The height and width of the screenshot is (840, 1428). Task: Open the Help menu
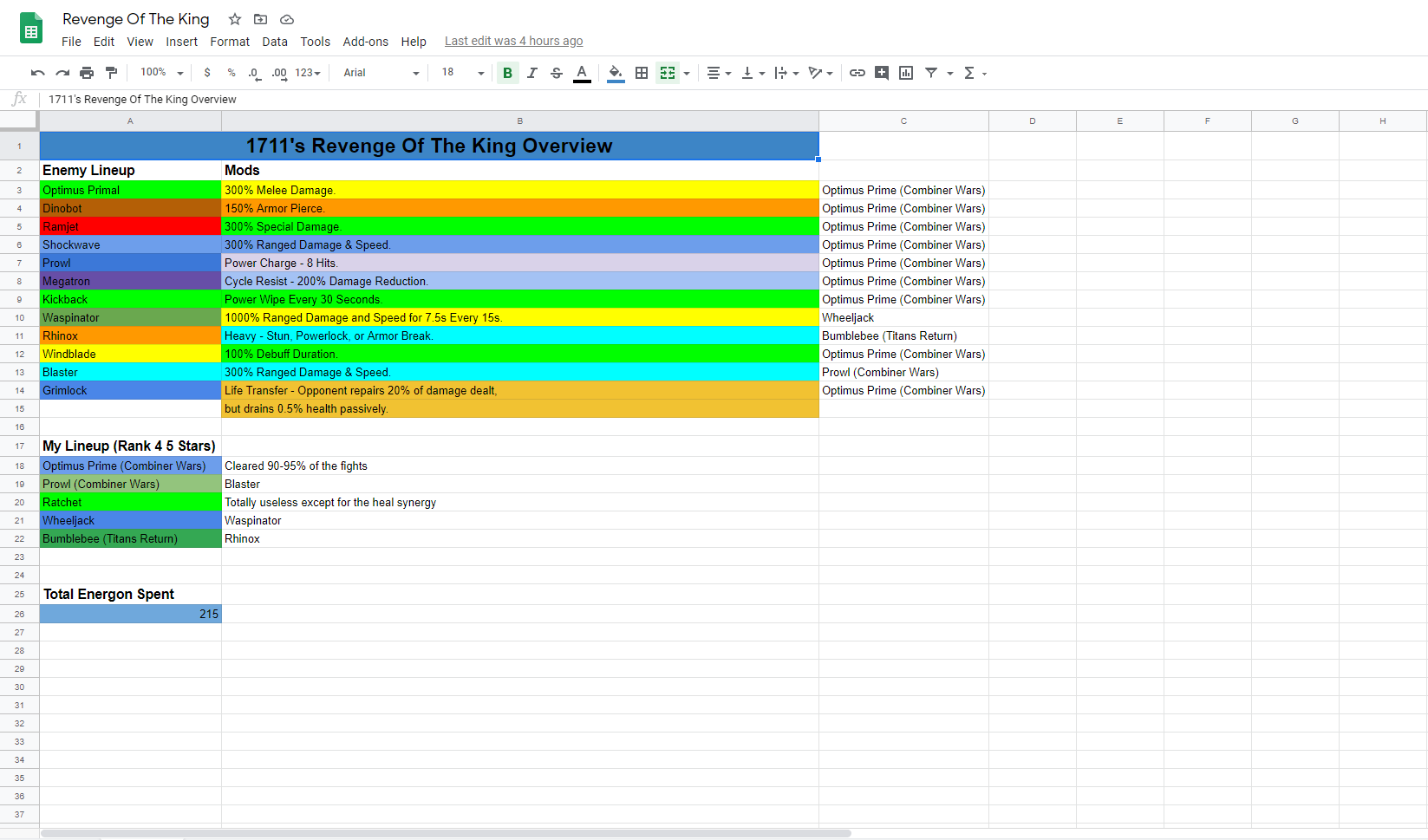pyautogui.click(x=414, y=42)
